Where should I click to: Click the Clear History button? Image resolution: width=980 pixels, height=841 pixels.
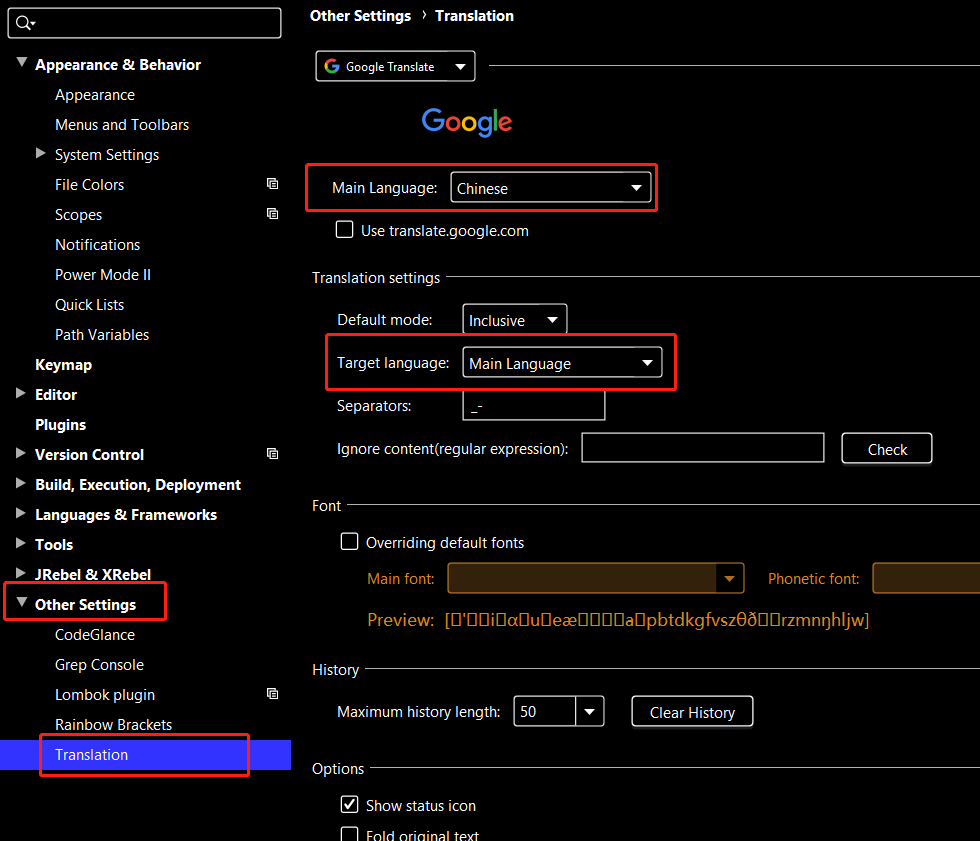tap(692, 712)
